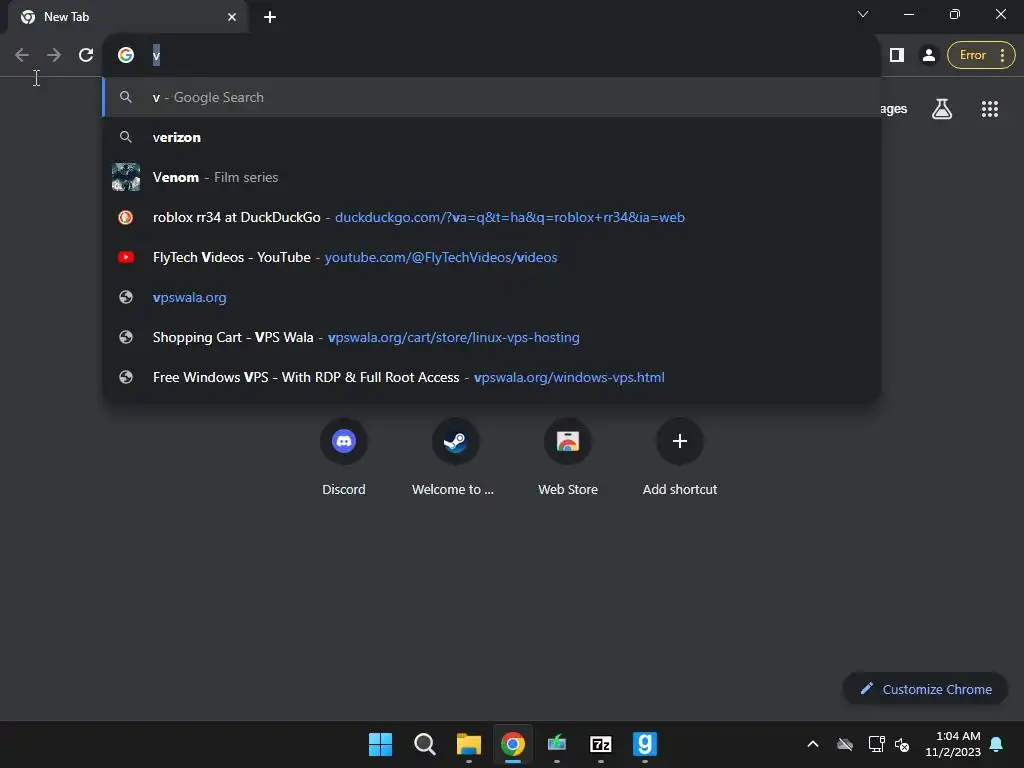Open the Discord shortcut
Viewport: 1024px width, 768px height.
[344, 456]
